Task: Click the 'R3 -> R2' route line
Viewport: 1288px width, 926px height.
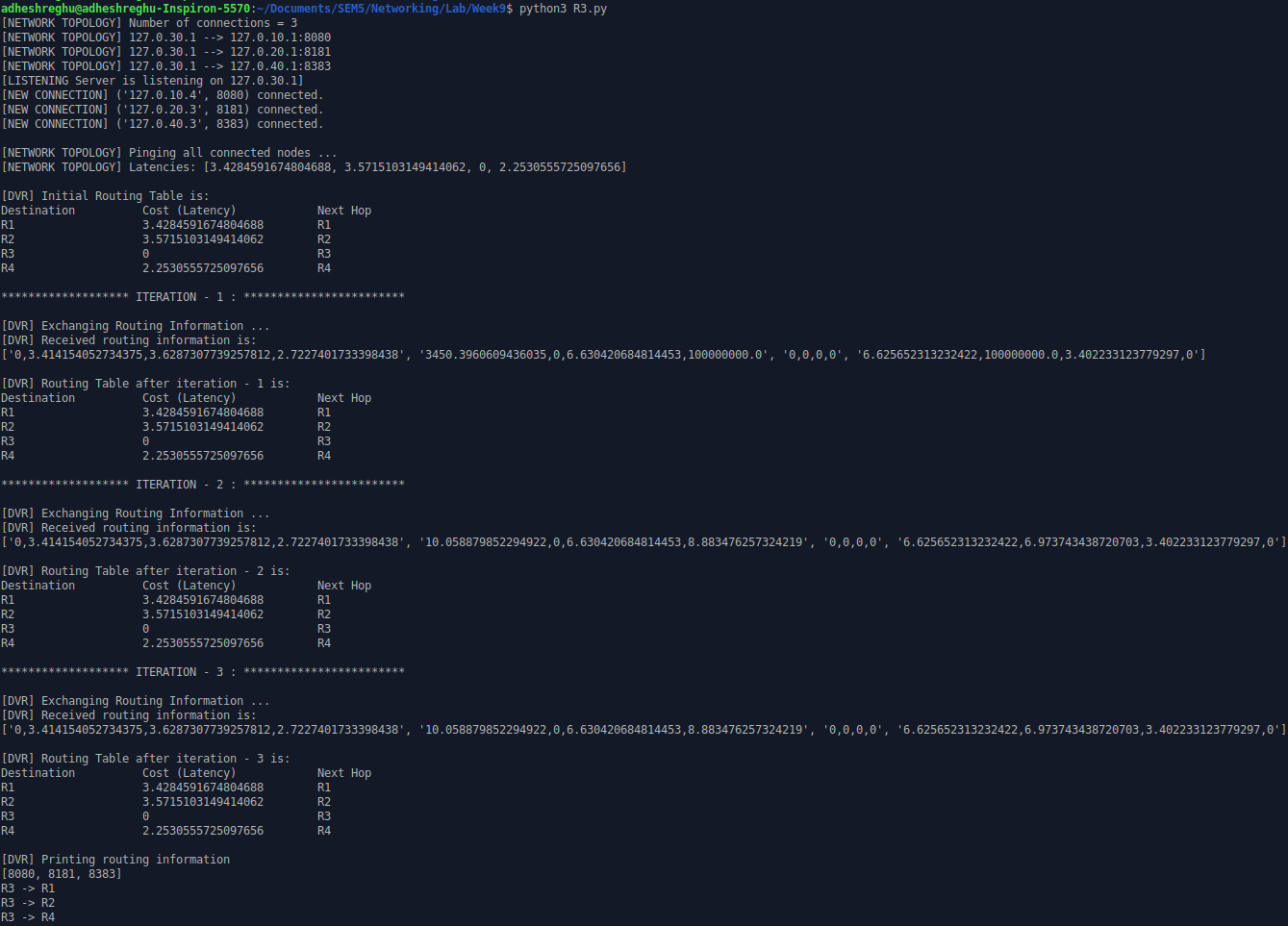Action: pyautogui.click(x=28, y=903)
